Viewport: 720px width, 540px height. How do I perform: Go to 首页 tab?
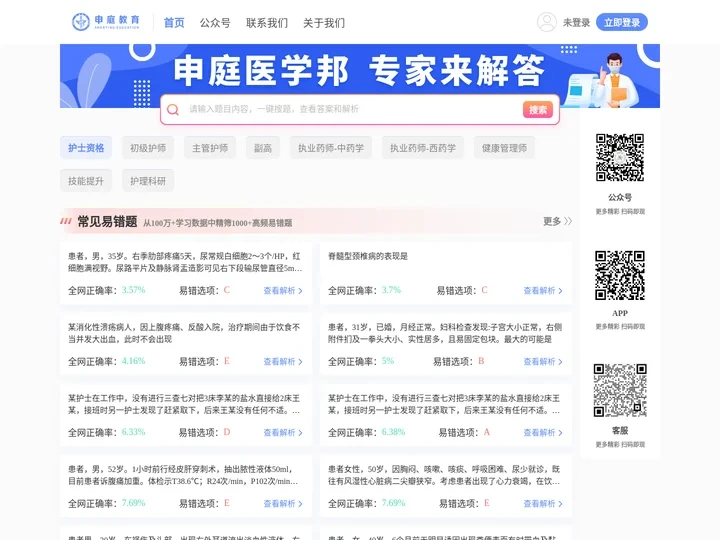(x=174, y=22)
